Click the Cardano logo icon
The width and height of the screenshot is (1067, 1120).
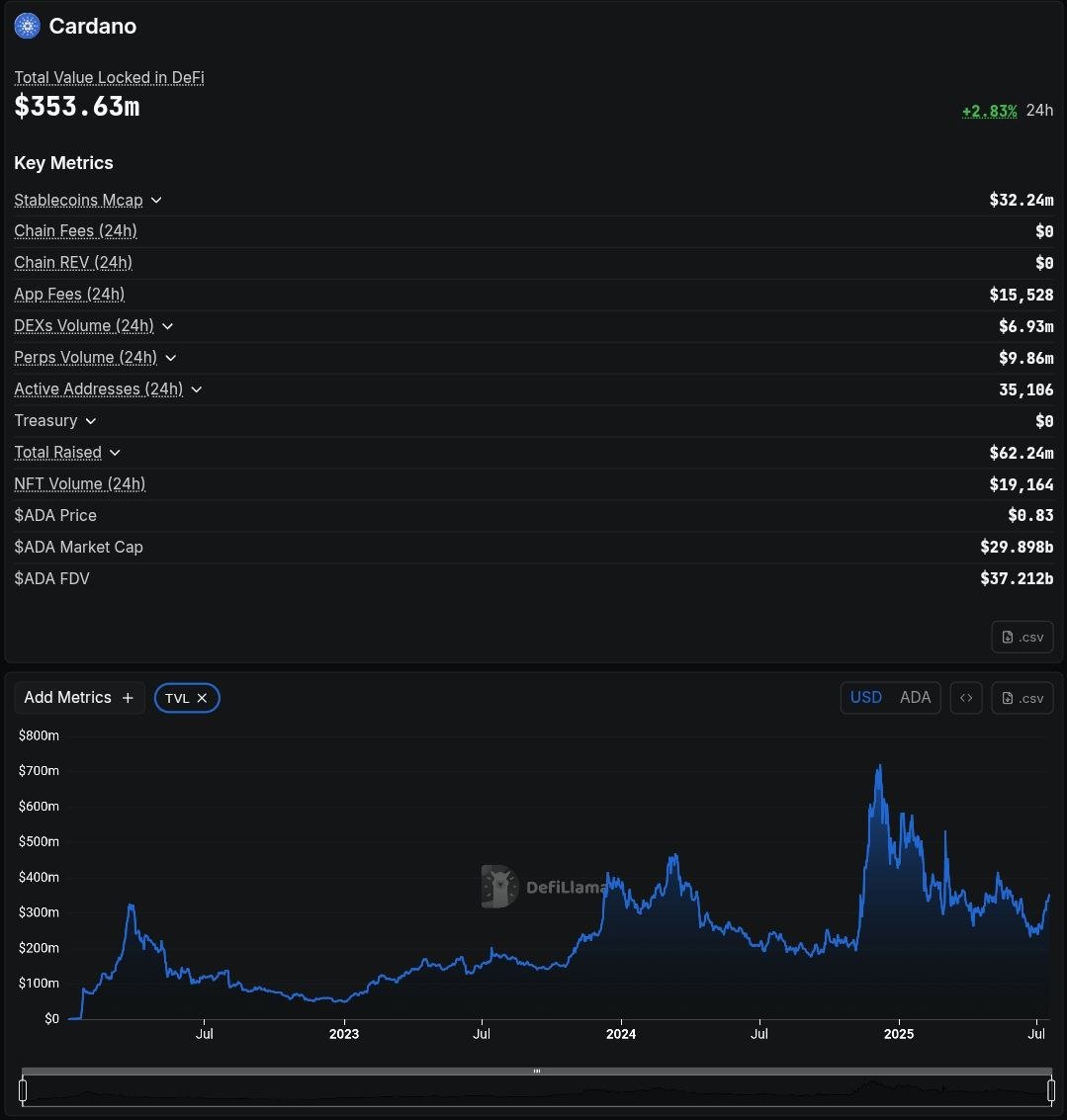coord(27,27)
